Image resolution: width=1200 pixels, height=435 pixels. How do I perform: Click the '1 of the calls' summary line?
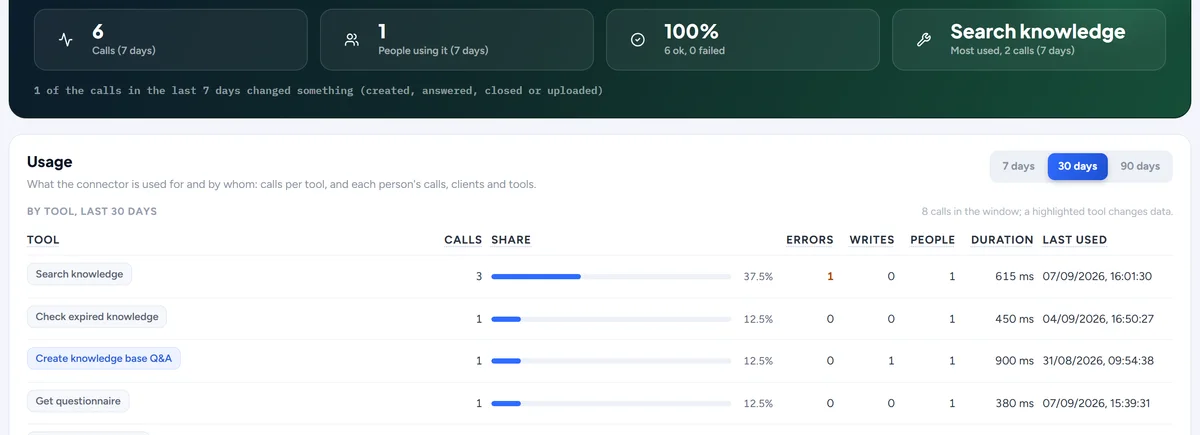[318, 90]
